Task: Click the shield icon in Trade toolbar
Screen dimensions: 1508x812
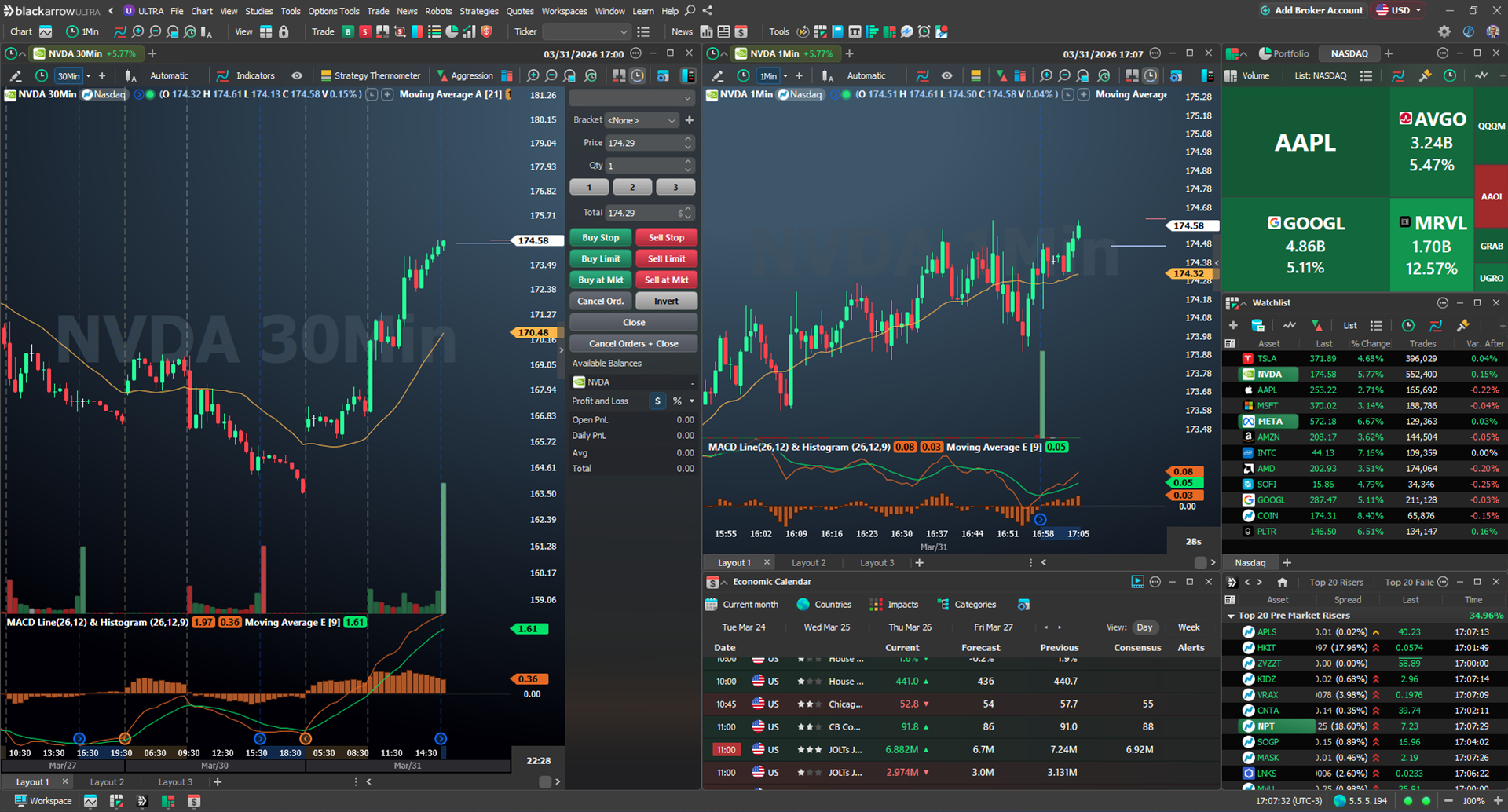Action: (486, 32)
